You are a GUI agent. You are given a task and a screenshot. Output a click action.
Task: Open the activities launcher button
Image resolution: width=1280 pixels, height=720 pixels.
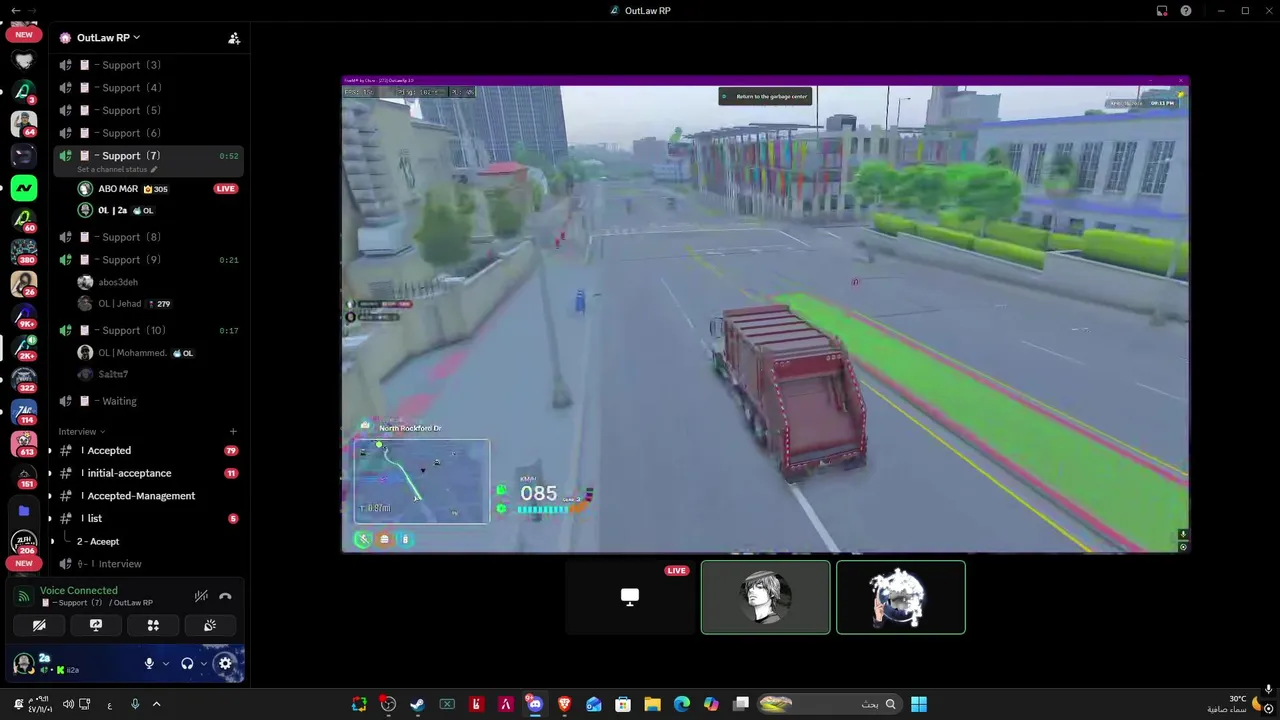click(153, 625)
